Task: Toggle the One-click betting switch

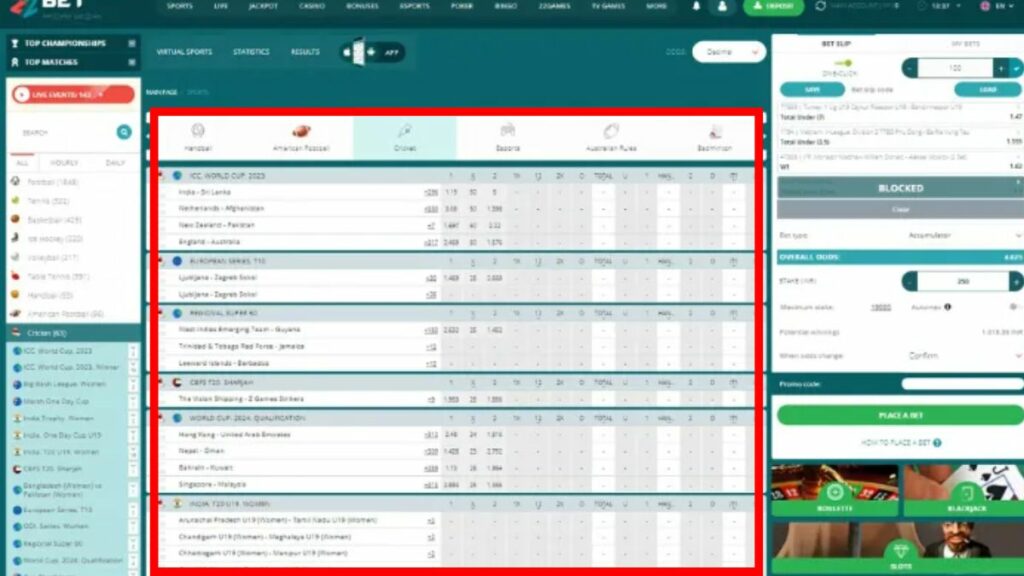Action: pyautogui.click(x=843, y=63)
